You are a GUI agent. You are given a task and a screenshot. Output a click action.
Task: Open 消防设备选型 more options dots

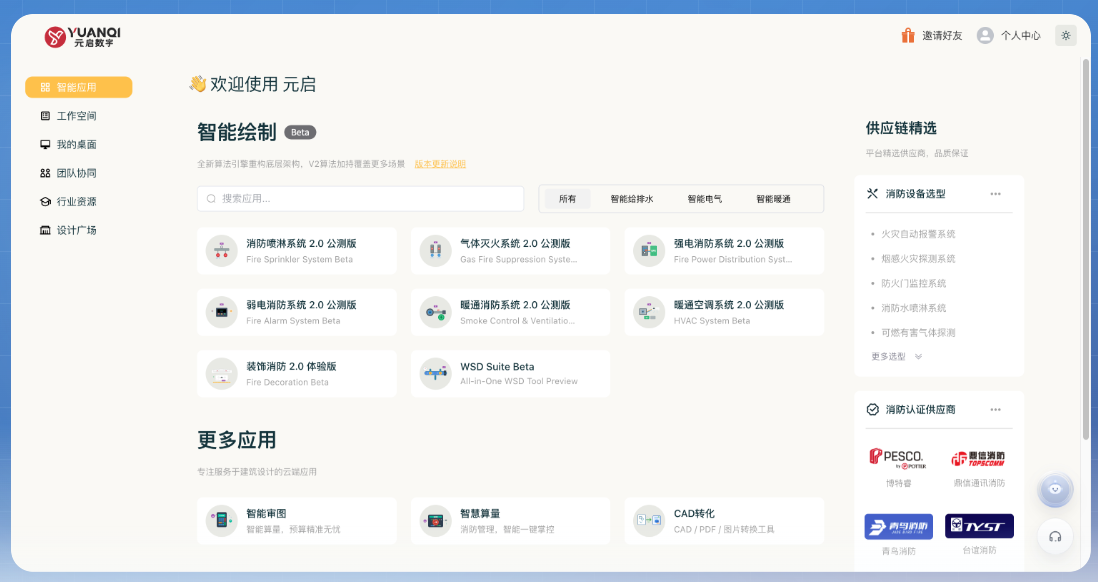pyautogui.click(x=995, y=194)
